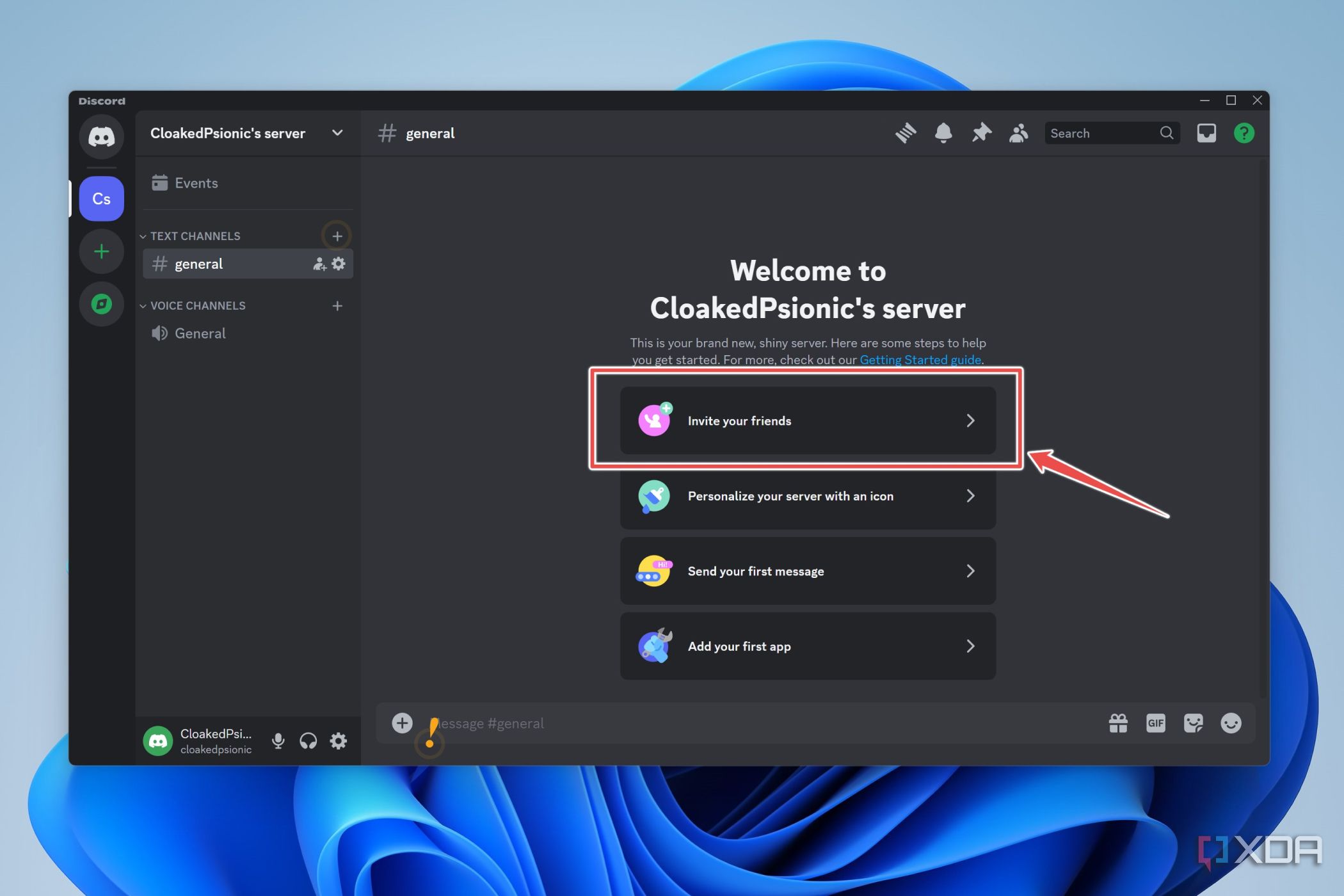The width and height of the screenshot is (1344, 896).
Task: Click the gift icon in the message bar
Action: point(1118,723)
